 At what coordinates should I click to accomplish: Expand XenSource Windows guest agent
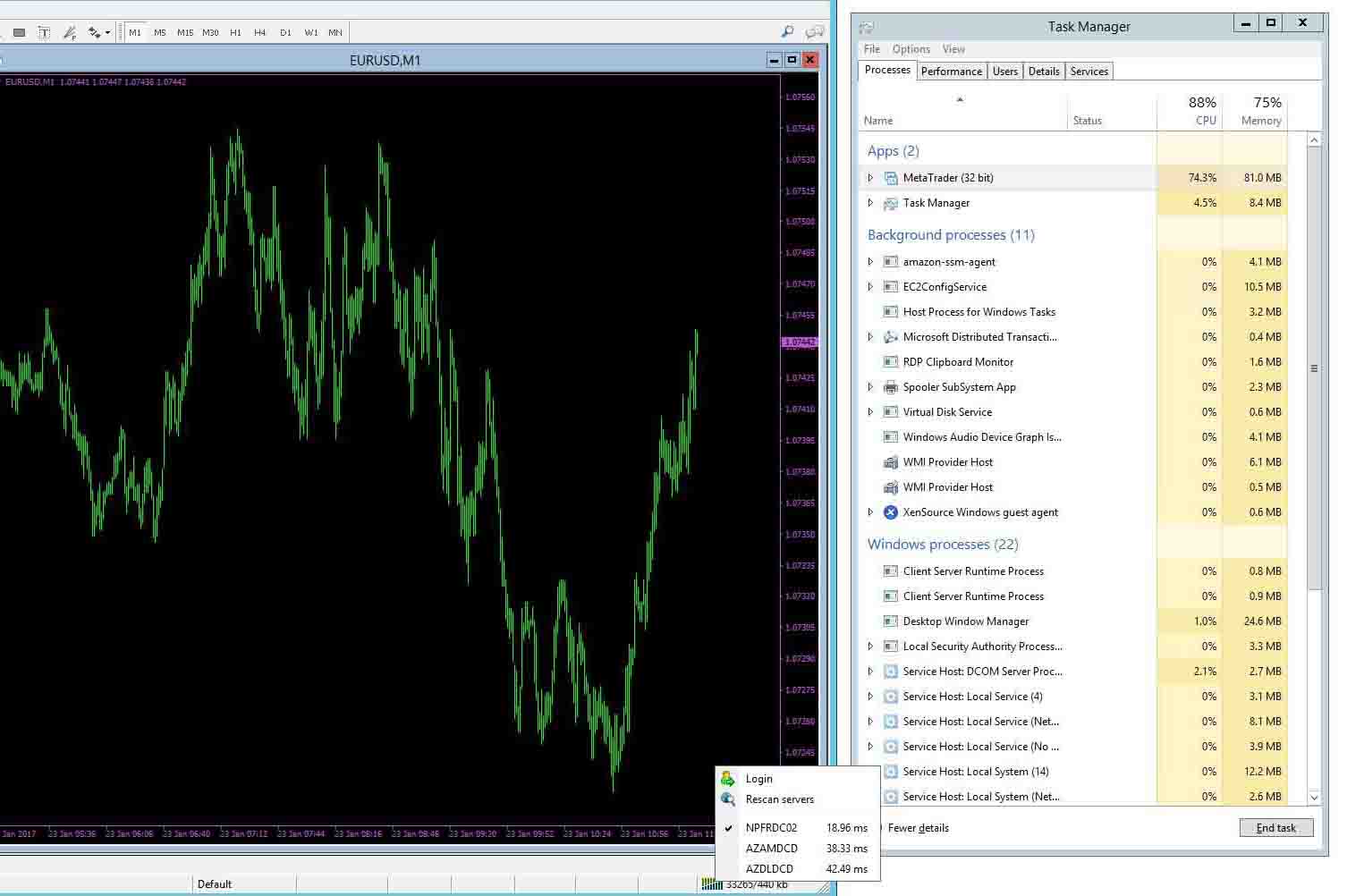[x=870, y=512]
